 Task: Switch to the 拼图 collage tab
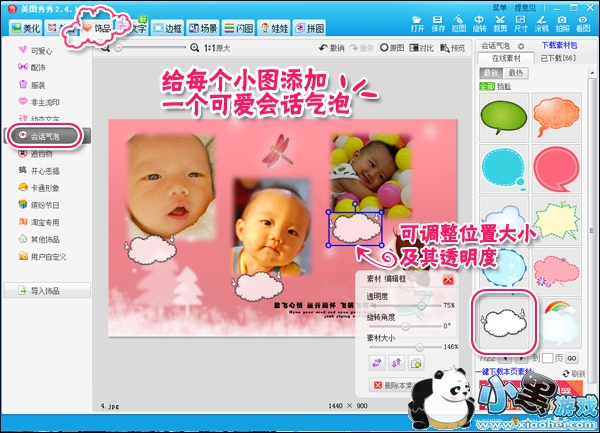(310, 28)
